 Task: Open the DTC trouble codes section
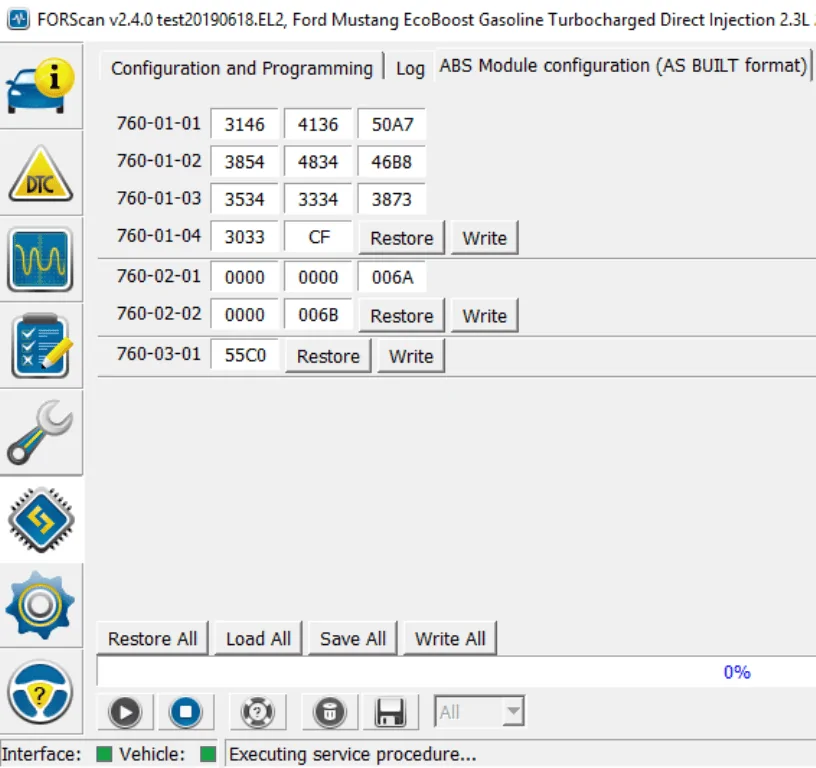pyautogui.click(x=41, y=173)
